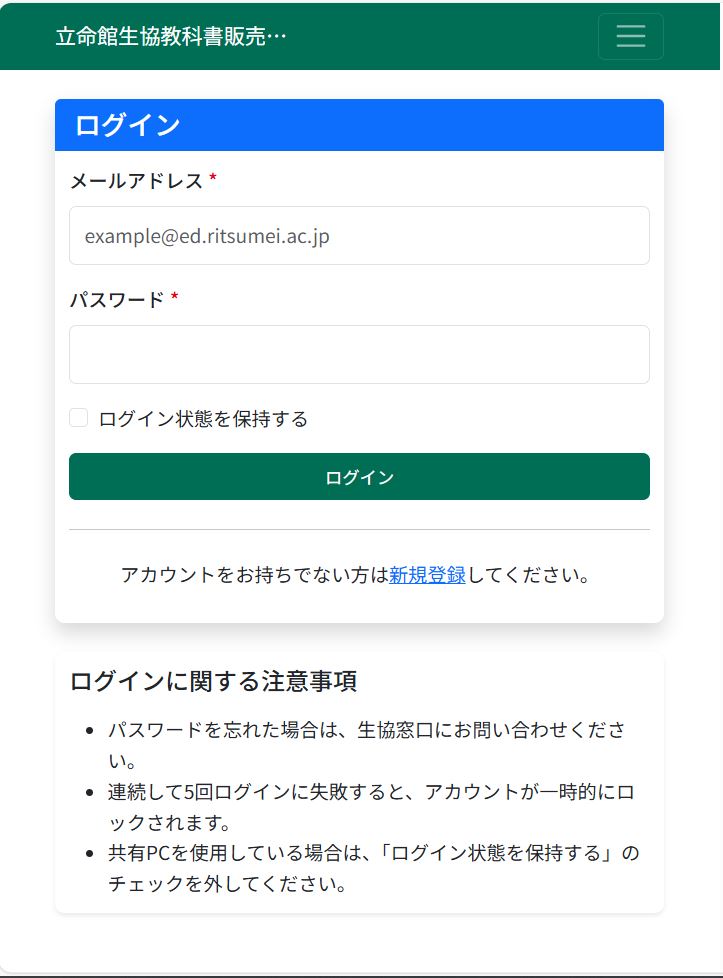This screenshot has width=723, height=978.
Task: Enable the ログイン状態を保持する checkbox
Action: tap(79, 418)
